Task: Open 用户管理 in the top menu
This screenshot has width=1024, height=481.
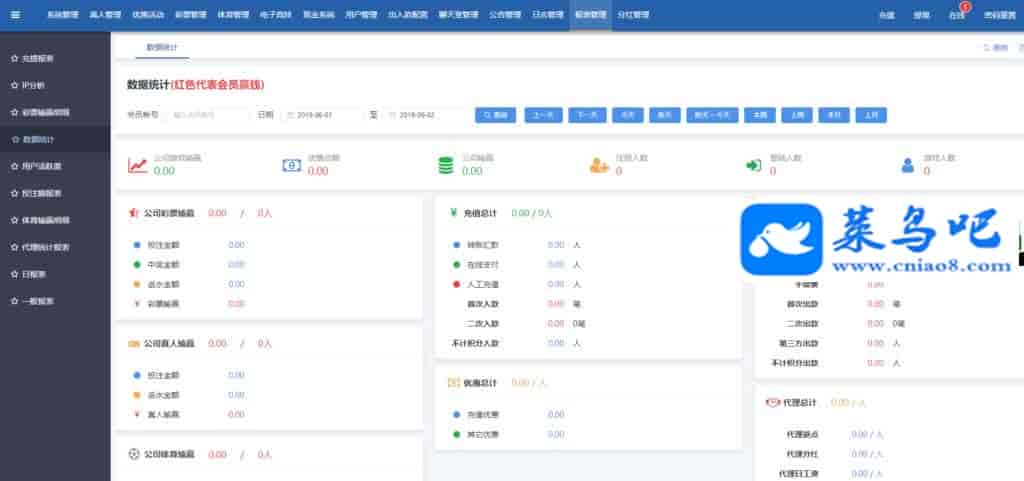Action: click(361, 15)
